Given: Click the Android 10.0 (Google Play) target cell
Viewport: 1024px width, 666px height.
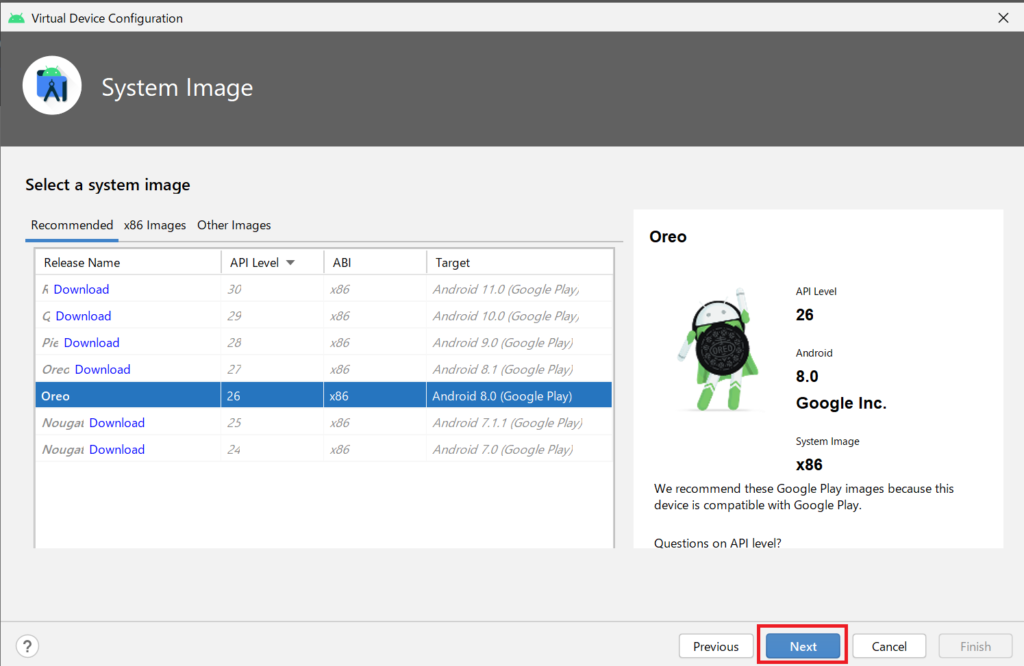Looking at the screenshot, I should point(519,316).
